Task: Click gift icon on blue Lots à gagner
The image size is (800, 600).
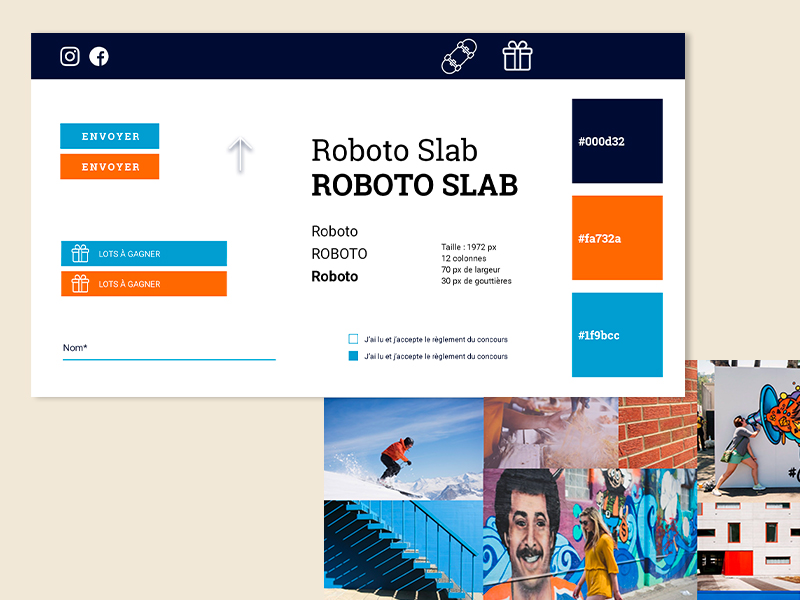Action: 80,254
